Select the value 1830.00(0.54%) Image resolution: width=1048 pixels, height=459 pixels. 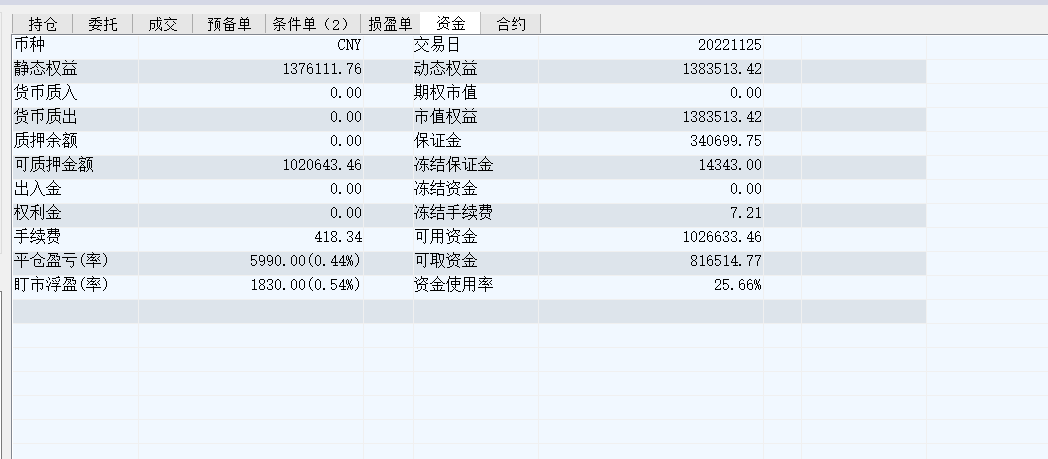tap(305, 285)
